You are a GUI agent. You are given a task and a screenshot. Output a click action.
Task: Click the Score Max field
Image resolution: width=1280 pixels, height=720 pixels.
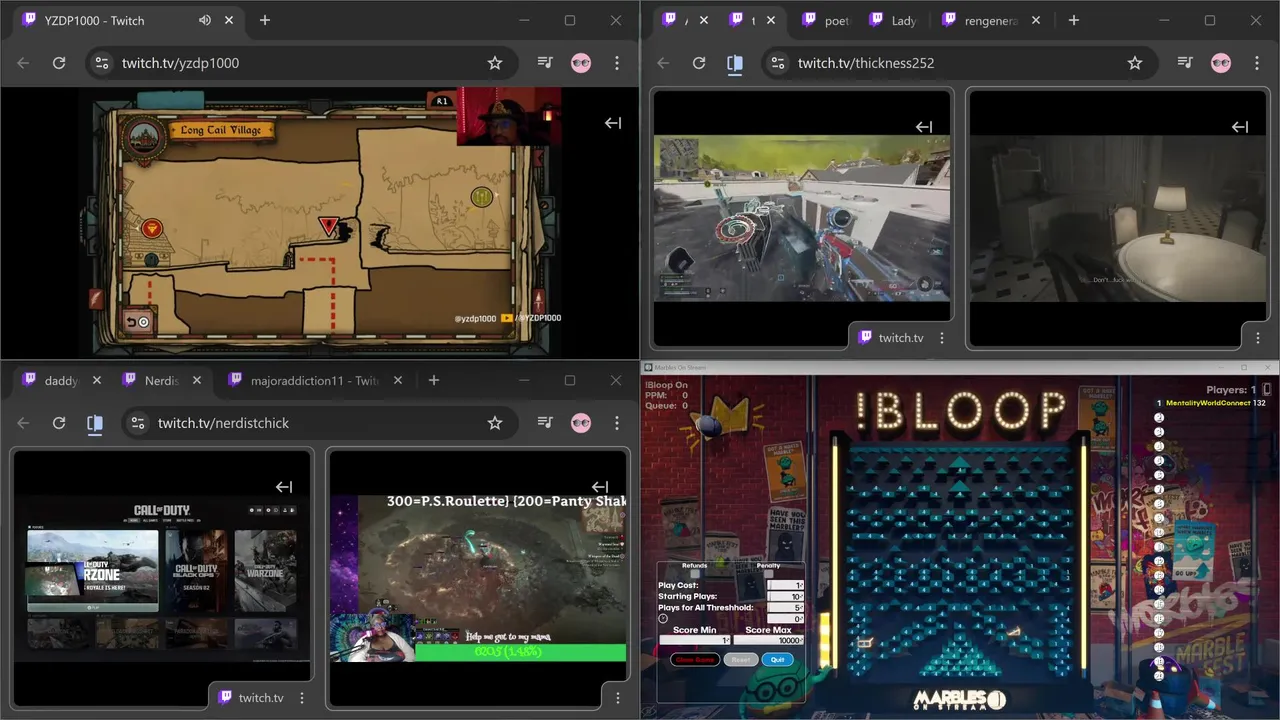coord(768,640)
